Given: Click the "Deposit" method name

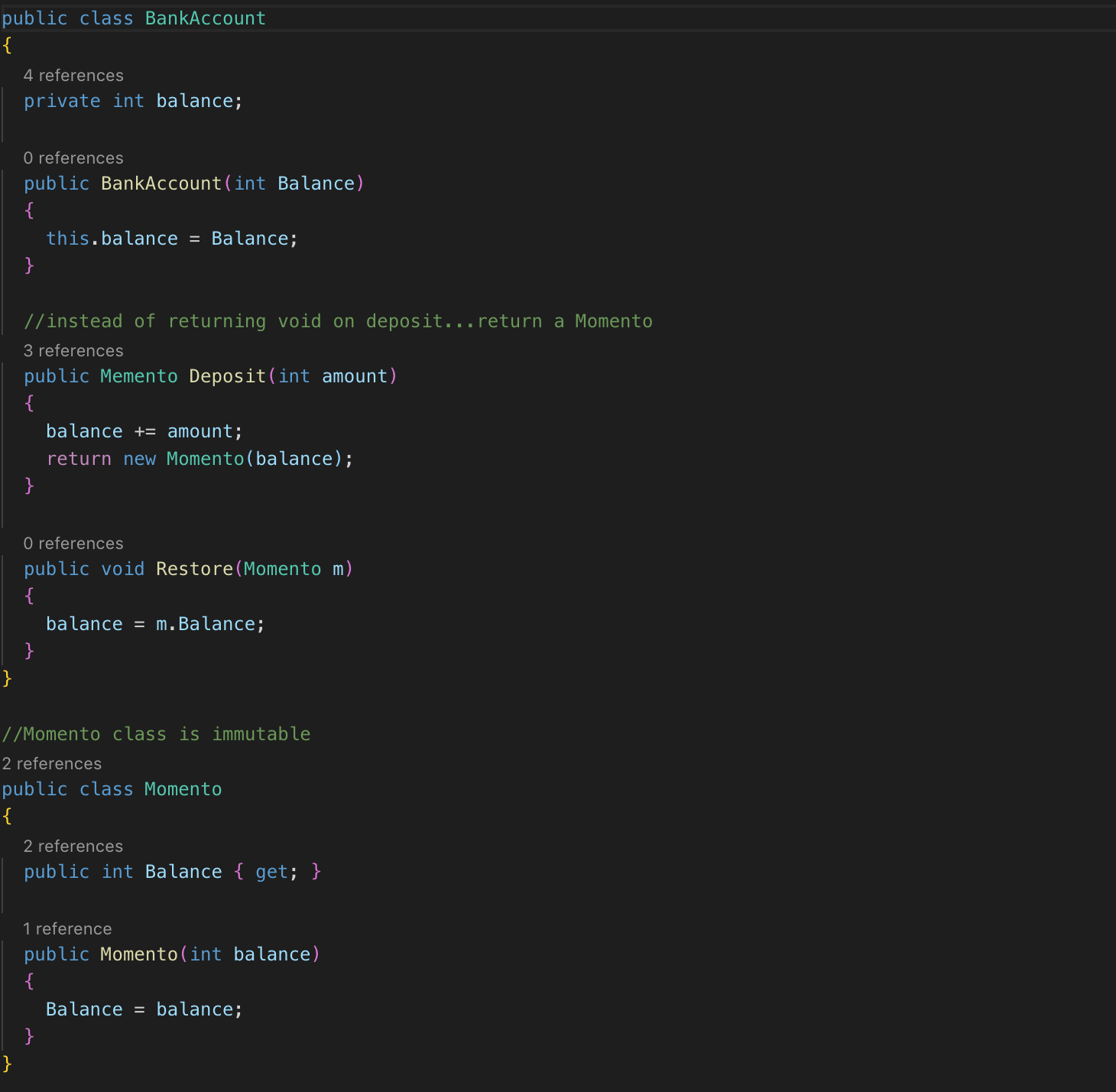Looking at the screenshot, I should tap(228, 376).
